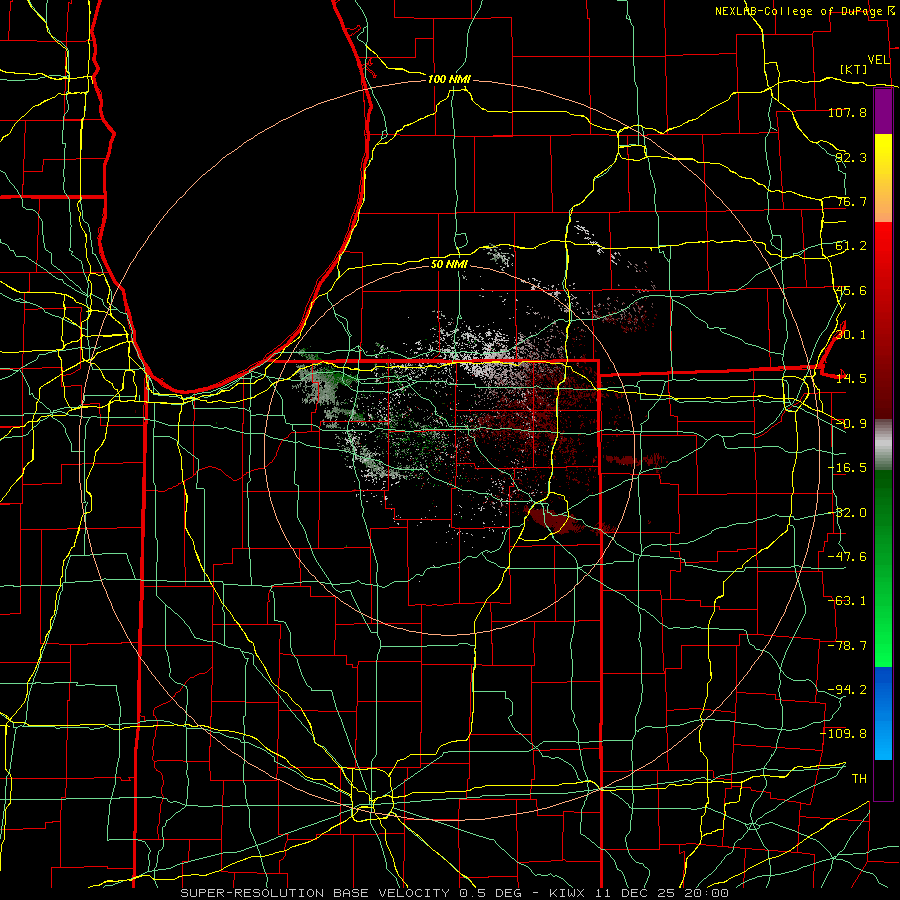Select the 61.2 velocity scale value
This screenshot has height=900, width=900.
[851, 246]
